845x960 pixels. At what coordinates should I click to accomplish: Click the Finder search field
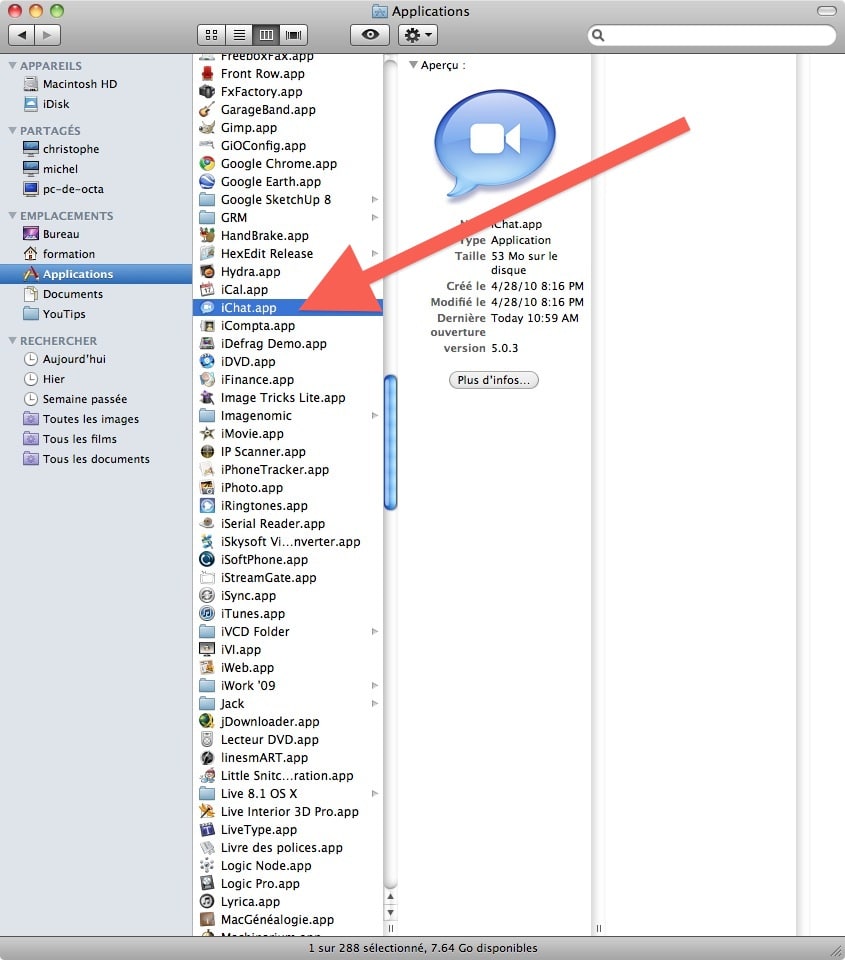point(712,35)
